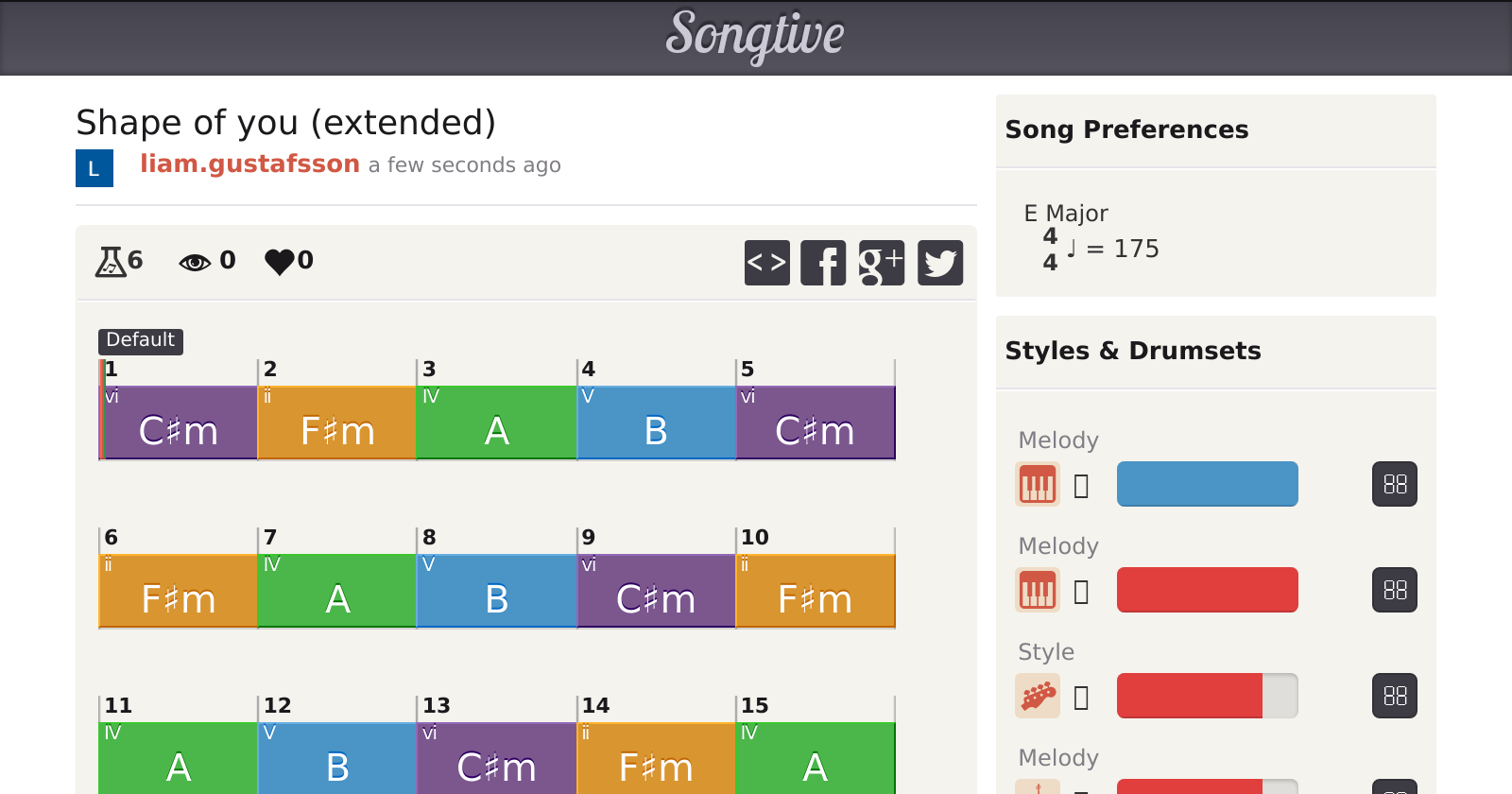Toggle the small box beside the Style guitar icon
Image resolution: width=1512 pixels, height=794 pixels.
(x=1082, y=698)
